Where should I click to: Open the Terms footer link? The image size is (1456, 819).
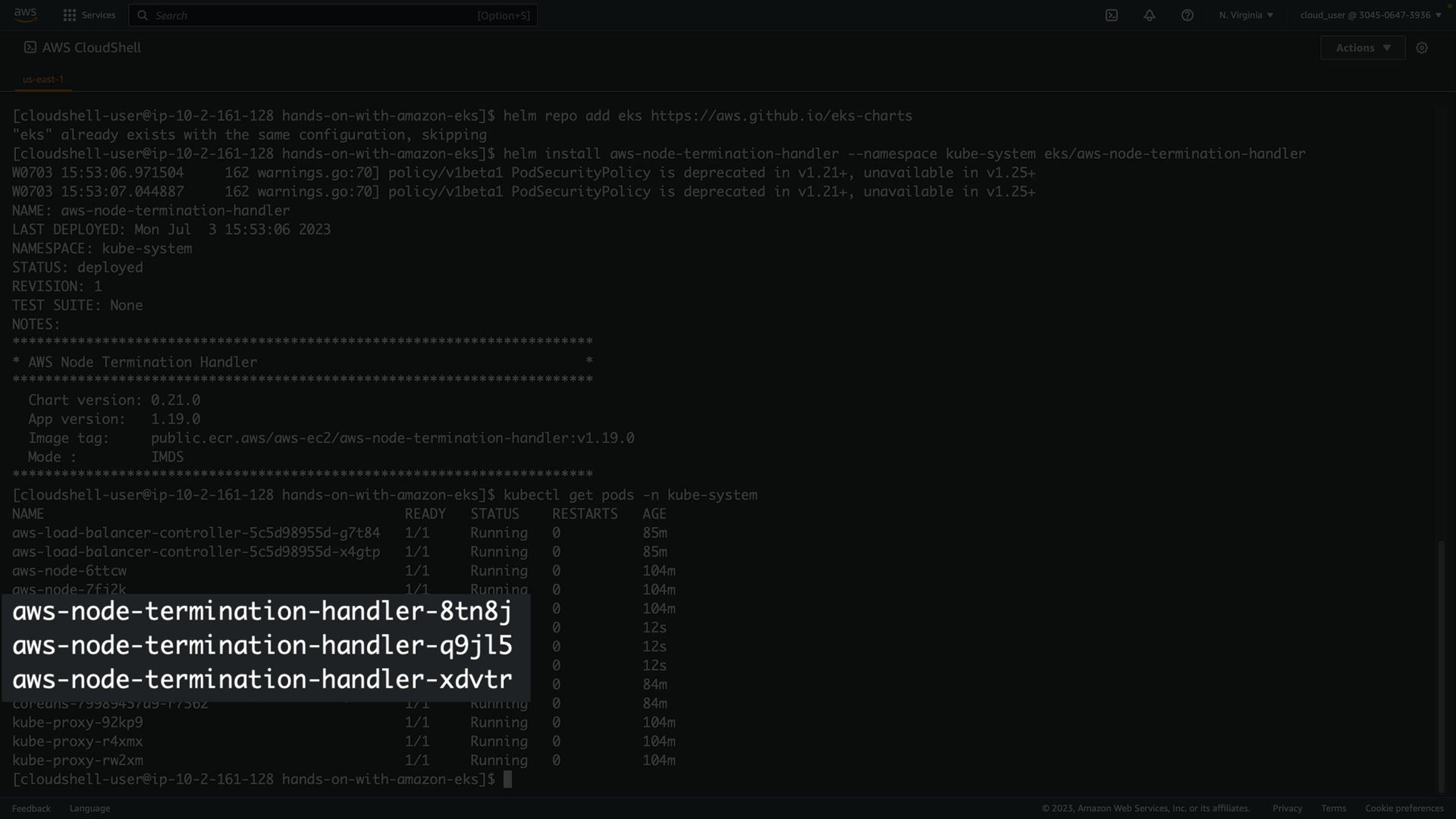(x=1333, y=808)
